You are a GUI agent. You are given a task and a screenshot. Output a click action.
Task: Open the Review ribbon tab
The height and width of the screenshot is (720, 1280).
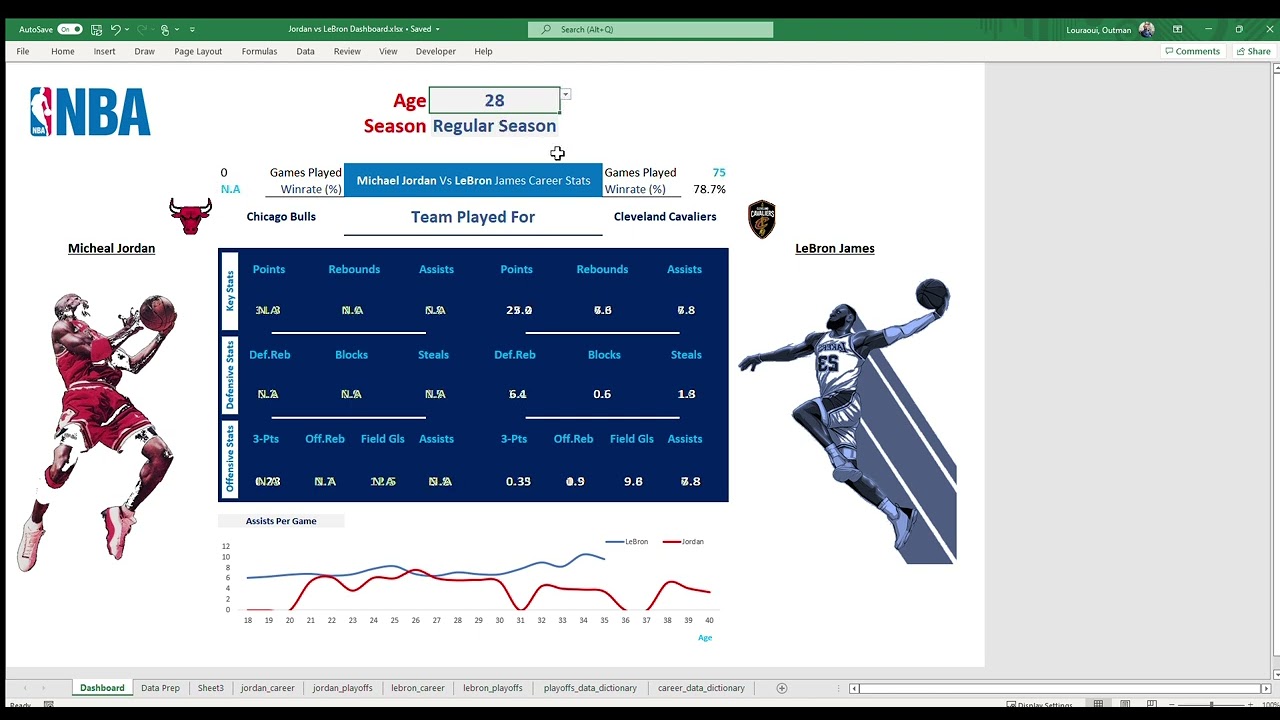[347, 51]
